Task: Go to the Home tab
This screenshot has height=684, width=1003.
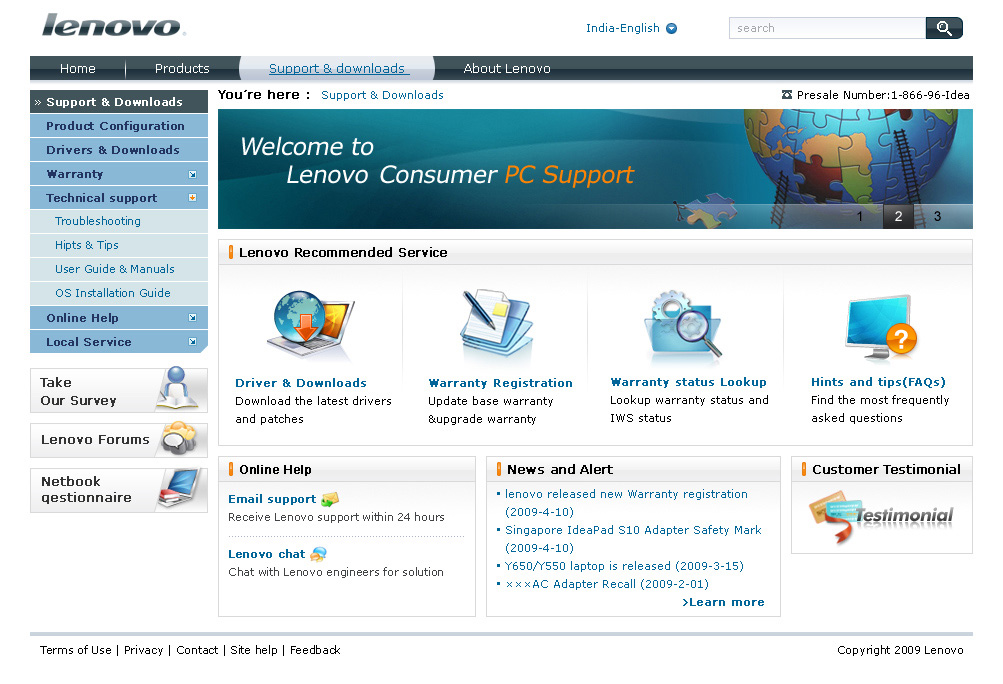Action: point(77,68)
